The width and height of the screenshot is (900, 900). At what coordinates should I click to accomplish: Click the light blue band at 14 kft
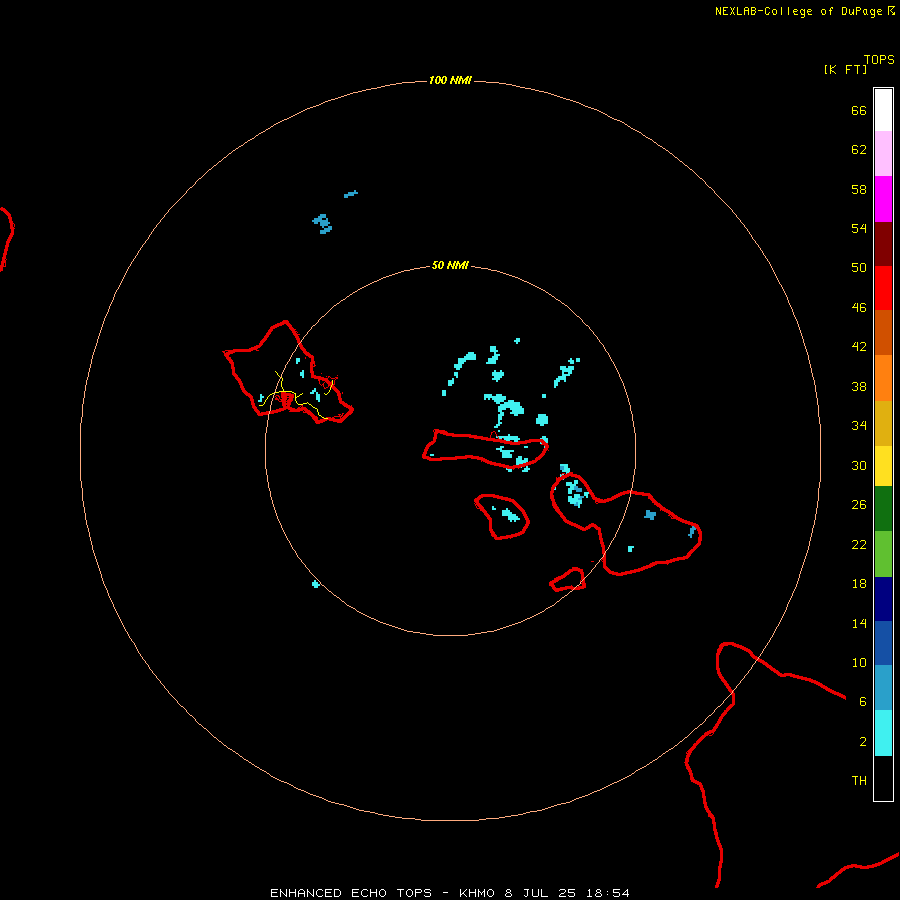[x=883, y=687]
